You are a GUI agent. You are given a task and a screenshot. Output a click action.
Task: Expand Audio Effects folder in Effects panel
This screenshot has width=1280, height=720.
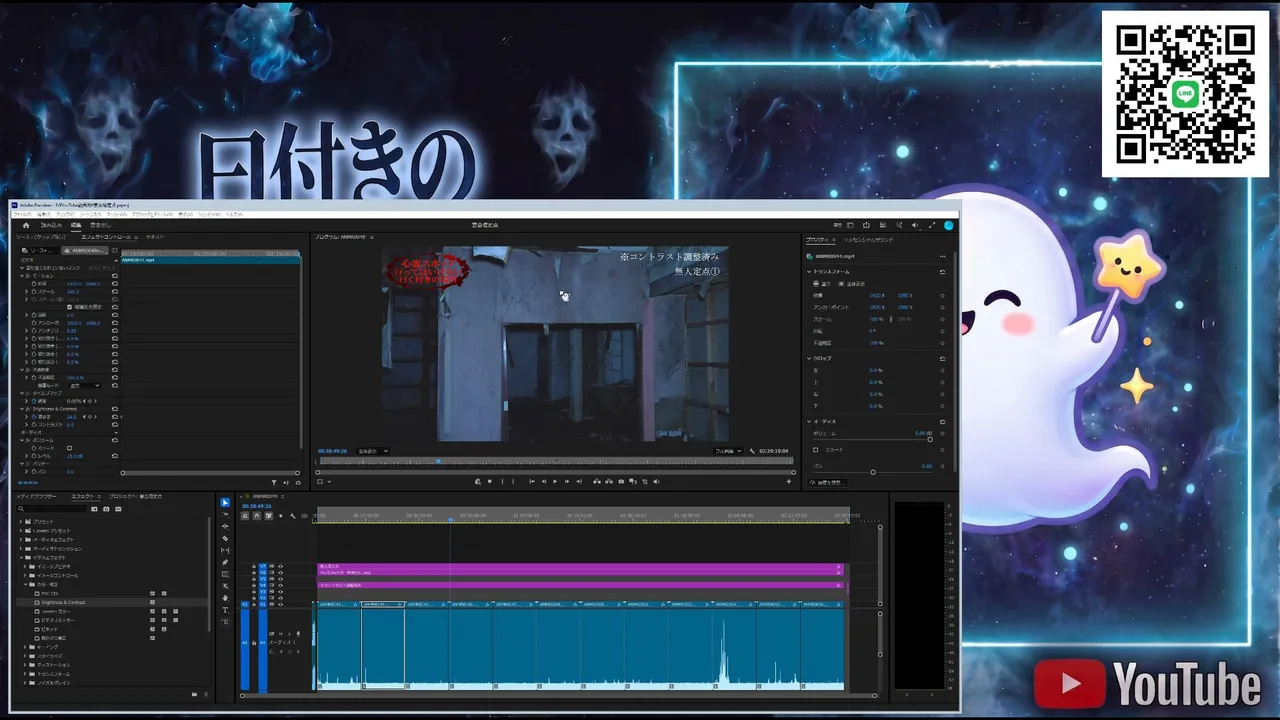click(20, 540)
